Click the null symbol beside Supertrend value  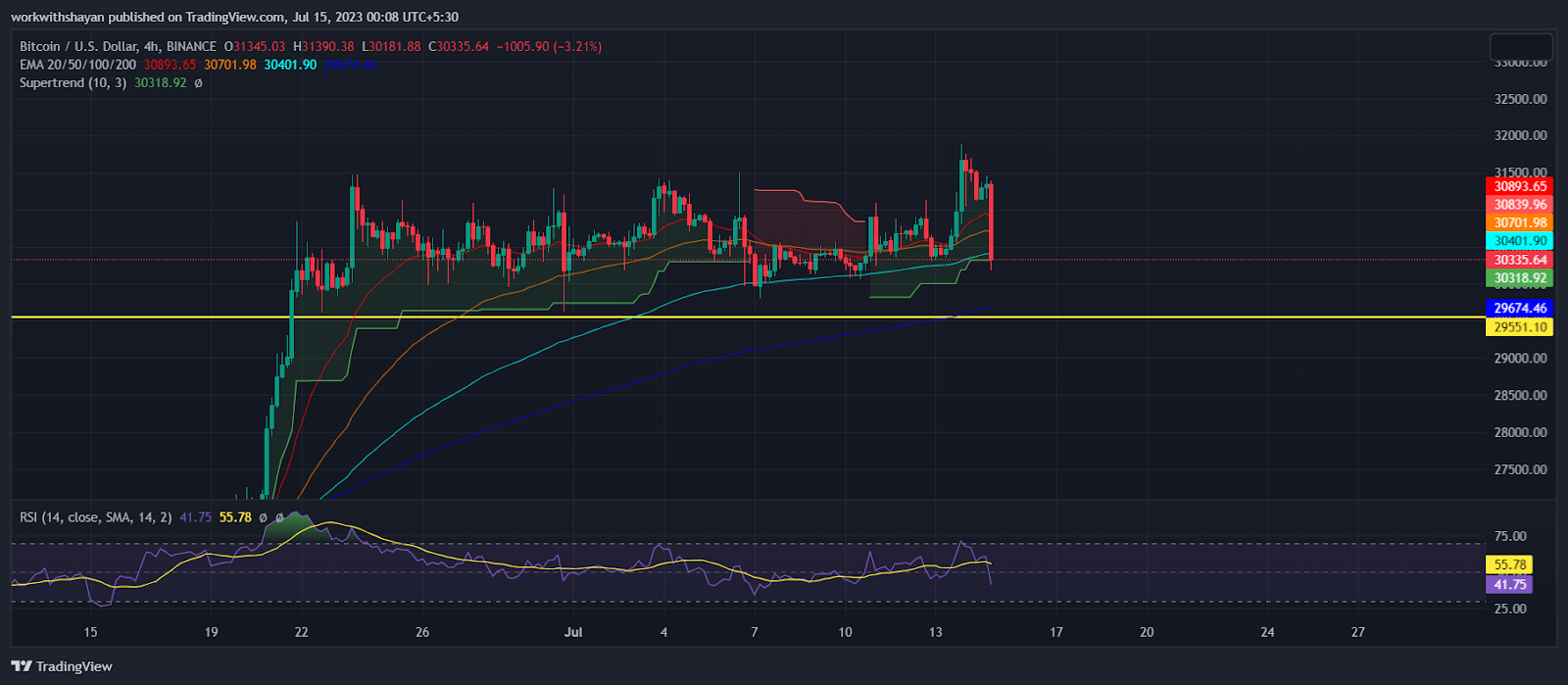(198, 83)
